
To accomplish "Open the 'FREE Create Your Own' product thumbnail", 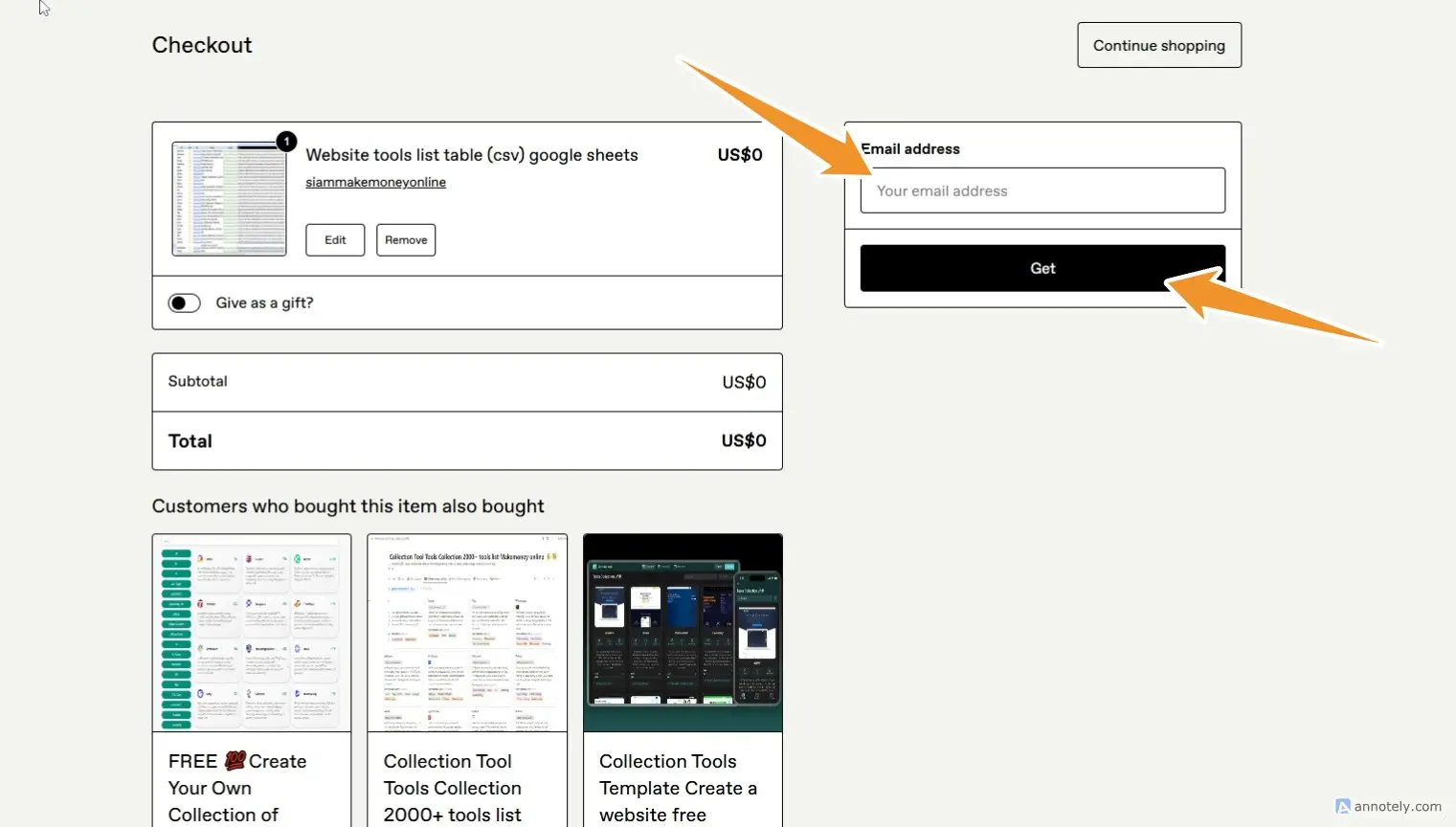I will pyautogui.click(x=252, y=634).
